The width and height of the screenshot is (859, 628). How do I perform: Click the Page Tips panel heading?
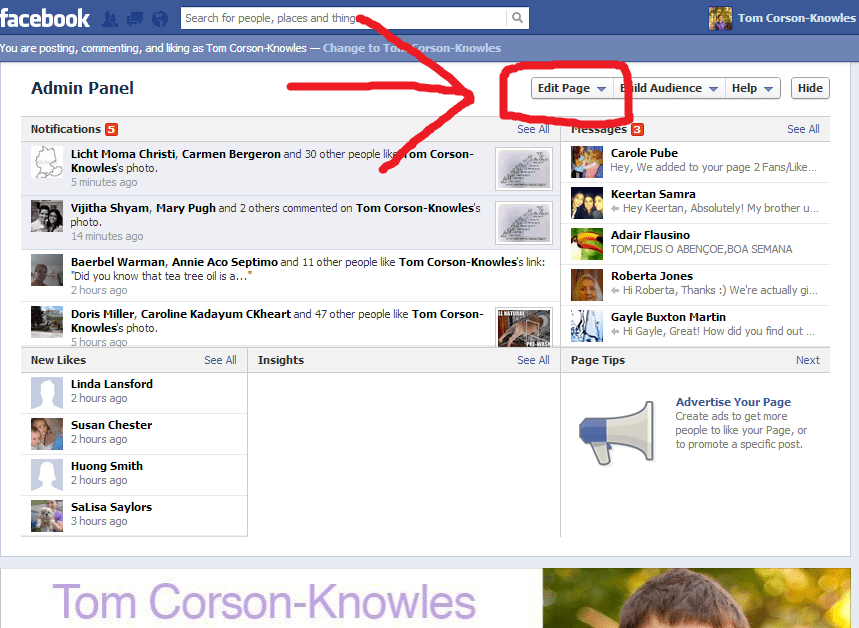click(x=598, y=360)
